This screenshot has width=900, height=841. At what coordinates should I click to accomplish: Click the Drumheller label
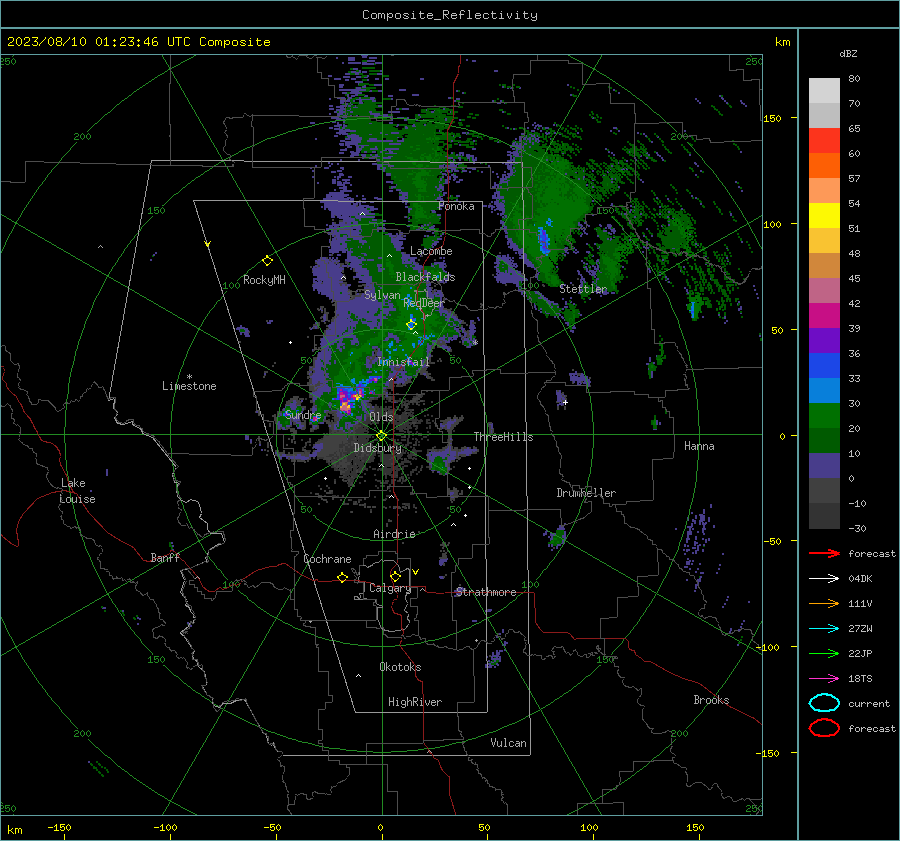(586, 493)
